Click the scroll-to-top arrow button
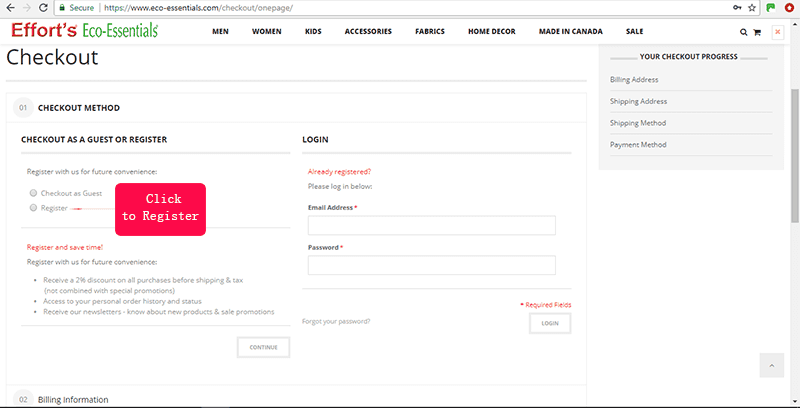This screenshot has height=408, width=800. [771, 365]
